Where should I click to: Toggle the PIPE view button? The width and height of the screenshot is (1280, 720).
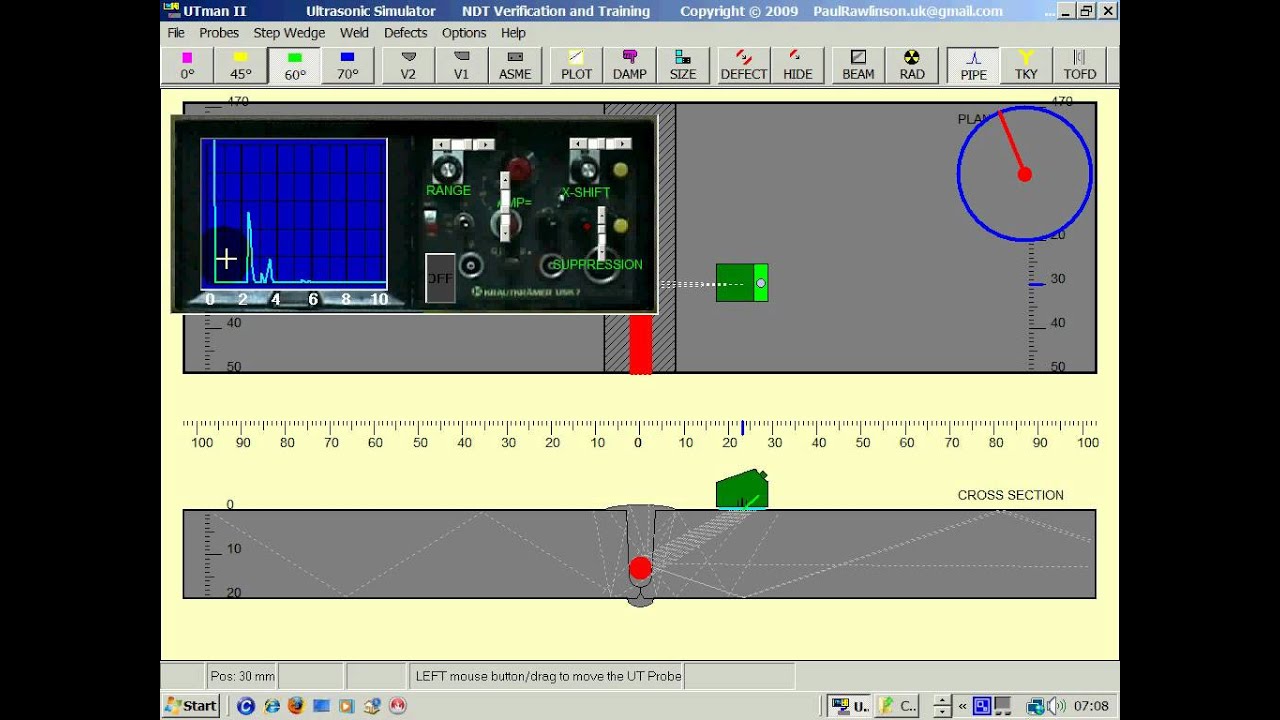973,65
